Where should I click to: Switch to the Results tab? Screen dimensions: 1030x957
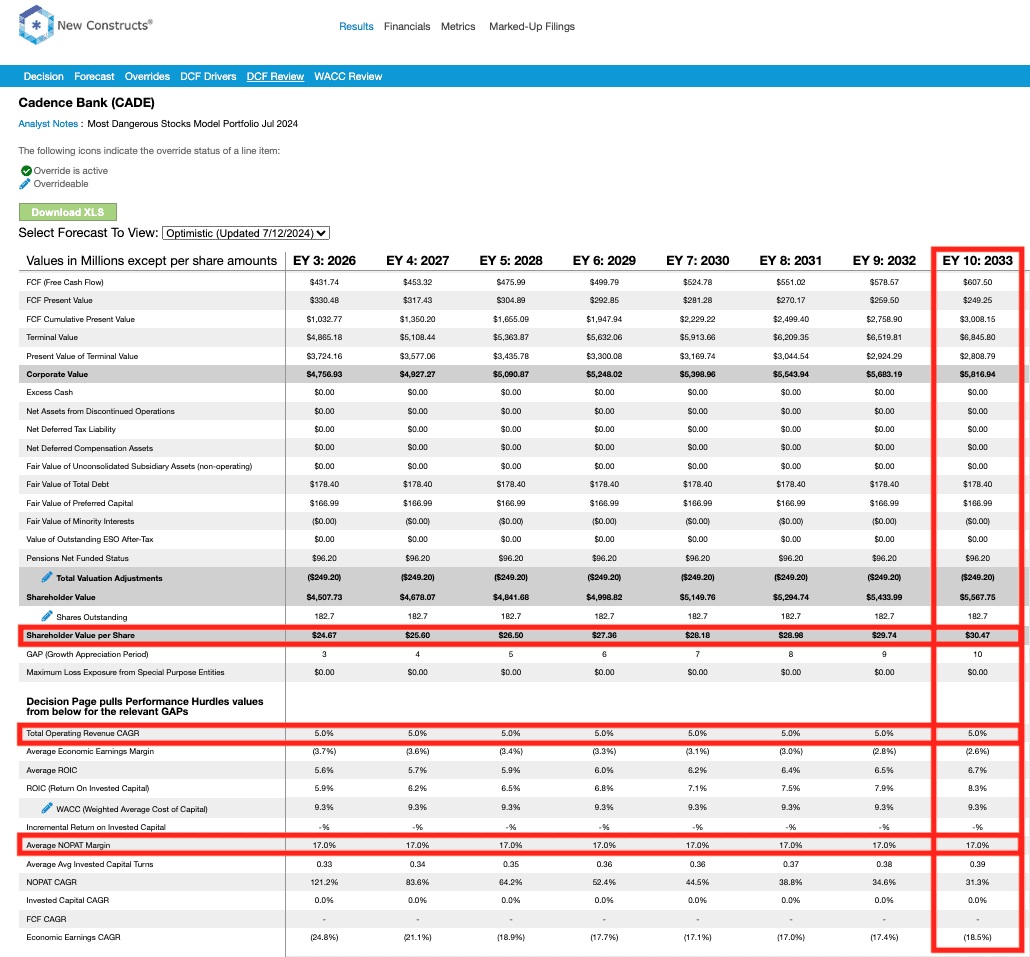point(356,27)
